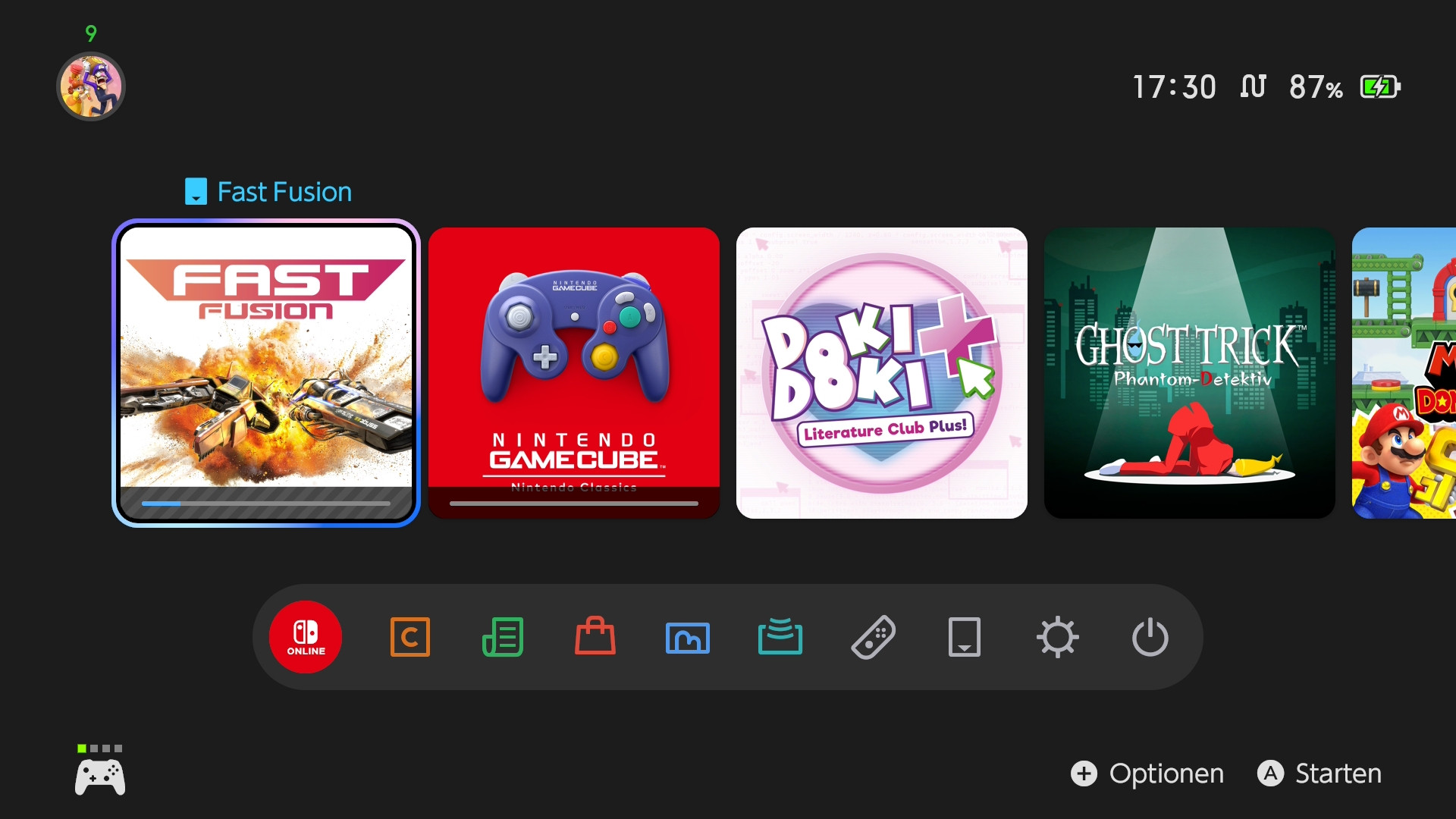This screenshot has width=1456, height=819.
Task: Click the battery charging icon
Action: tap(1380, 87)
